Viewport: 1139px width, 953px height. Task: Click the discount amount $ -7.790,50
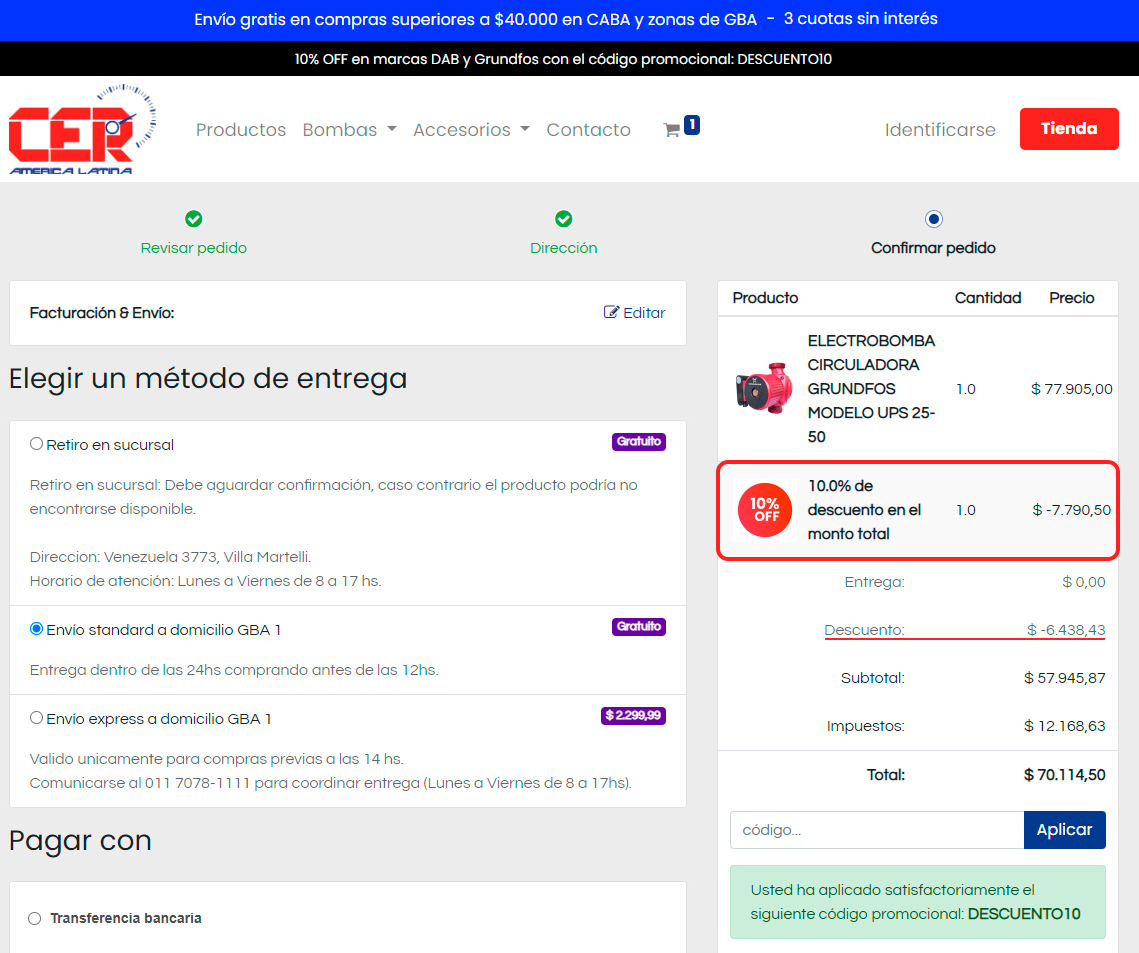coord(1071,510)
